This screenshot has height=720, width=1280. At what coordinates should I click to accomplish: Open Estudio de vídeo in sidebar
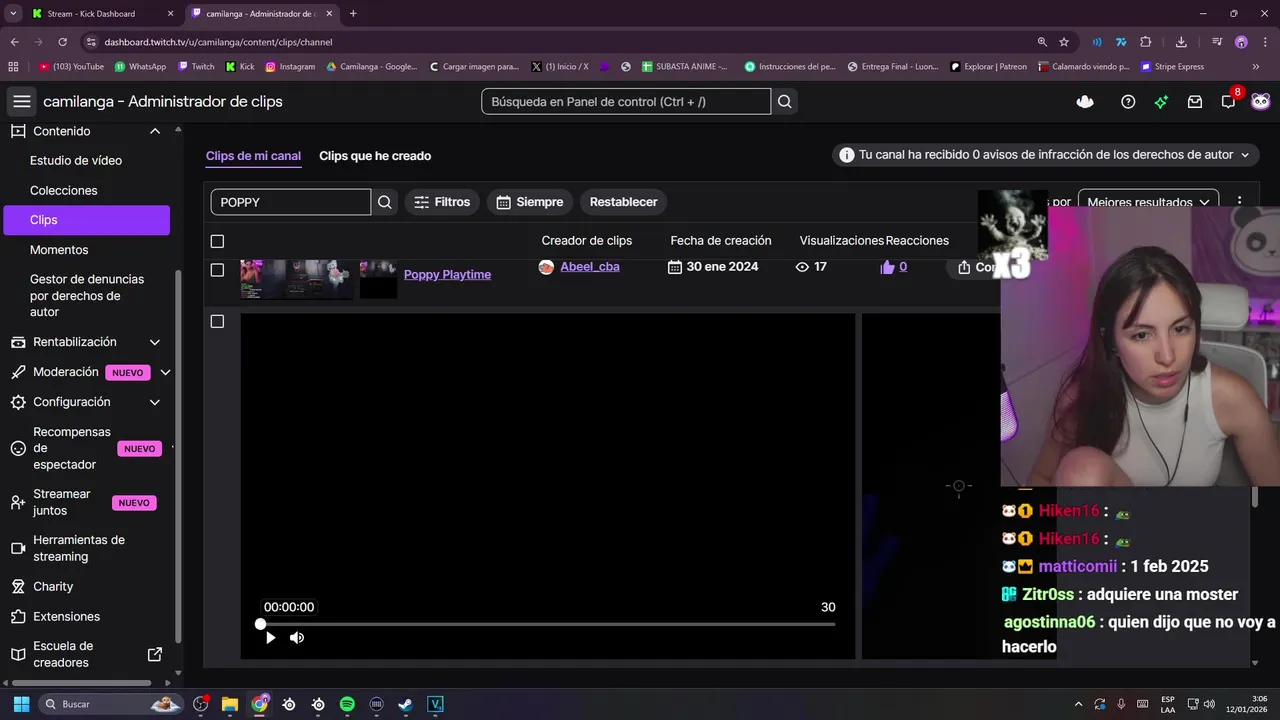tap(76, 160)
